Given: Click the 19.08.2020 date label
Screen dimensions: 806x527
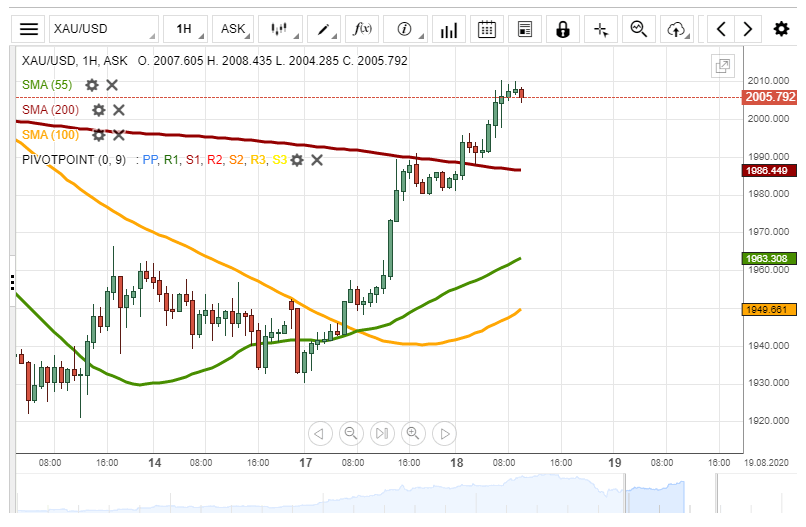Looking at the screenshot, I should (x=766, y=463).
